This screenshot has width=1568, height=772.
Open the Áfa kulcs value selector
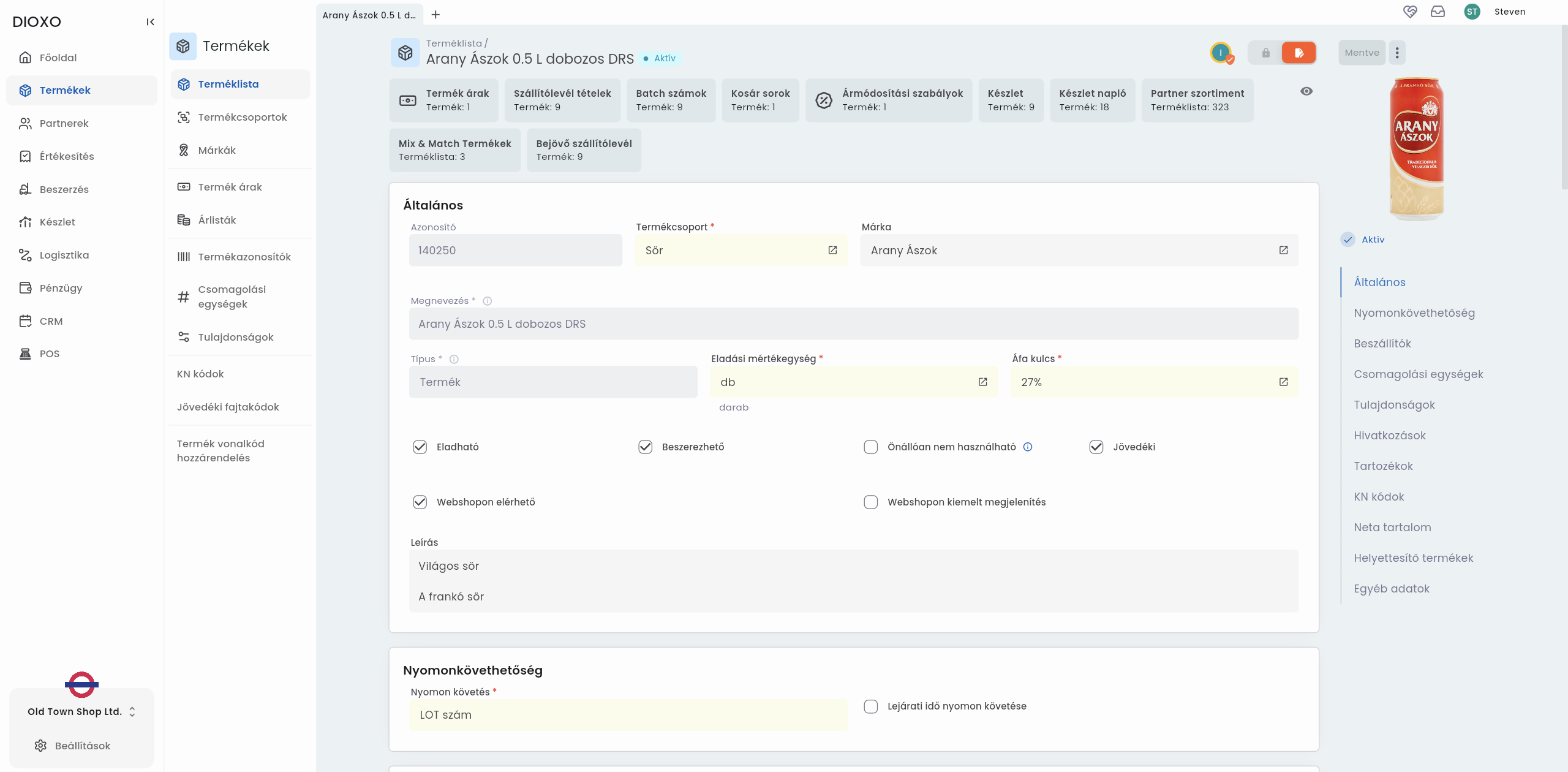pos(1283,381)
